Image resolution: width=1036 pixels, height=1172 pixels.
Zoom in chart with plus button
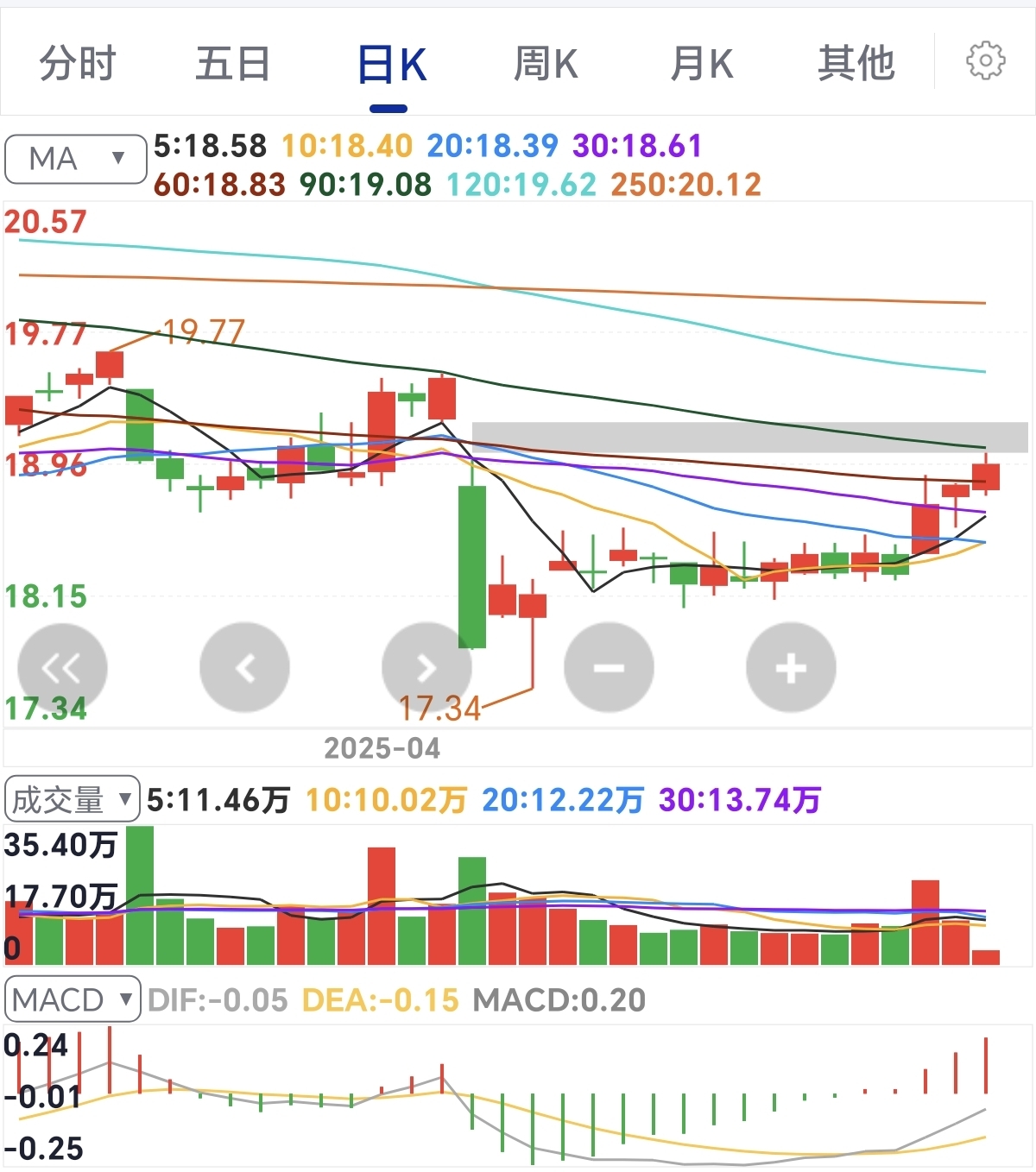click(791, 667)
